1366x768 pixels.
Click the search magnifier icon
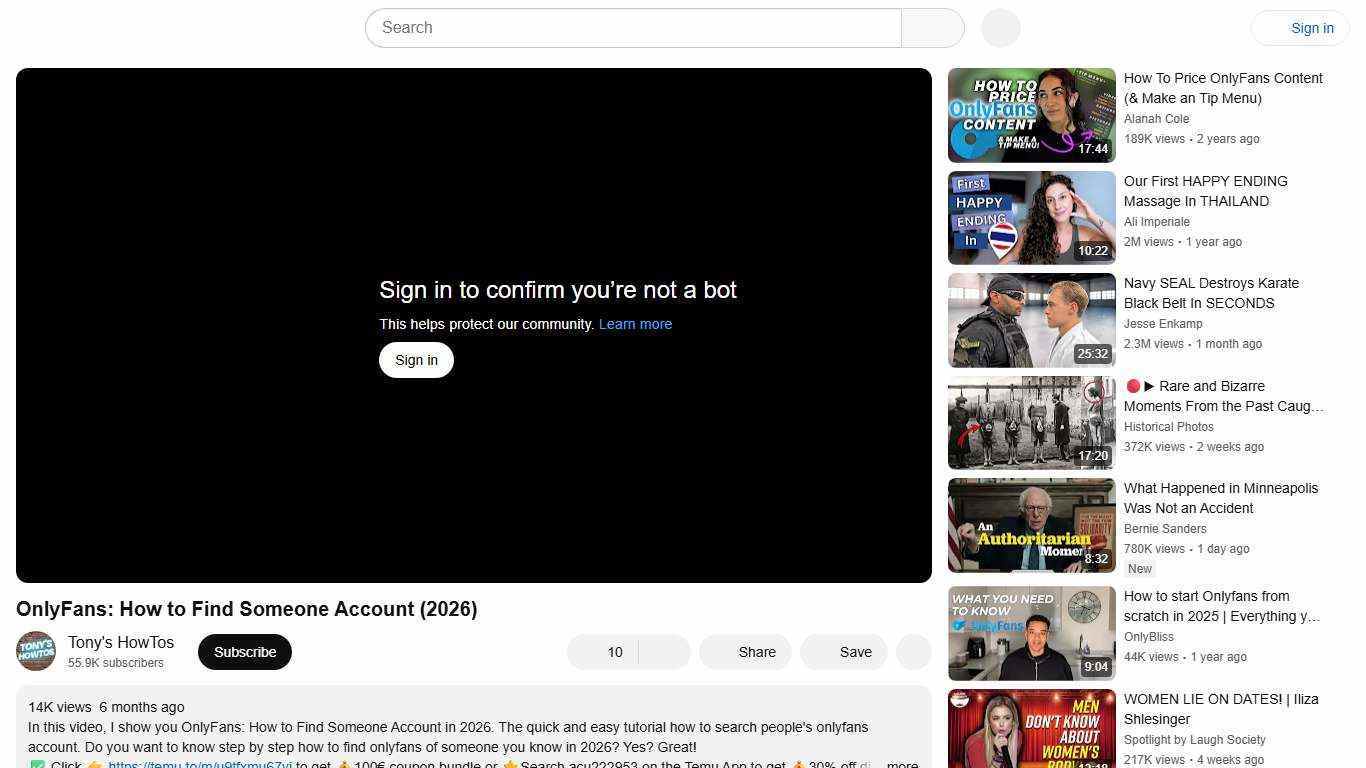point(931,27)
